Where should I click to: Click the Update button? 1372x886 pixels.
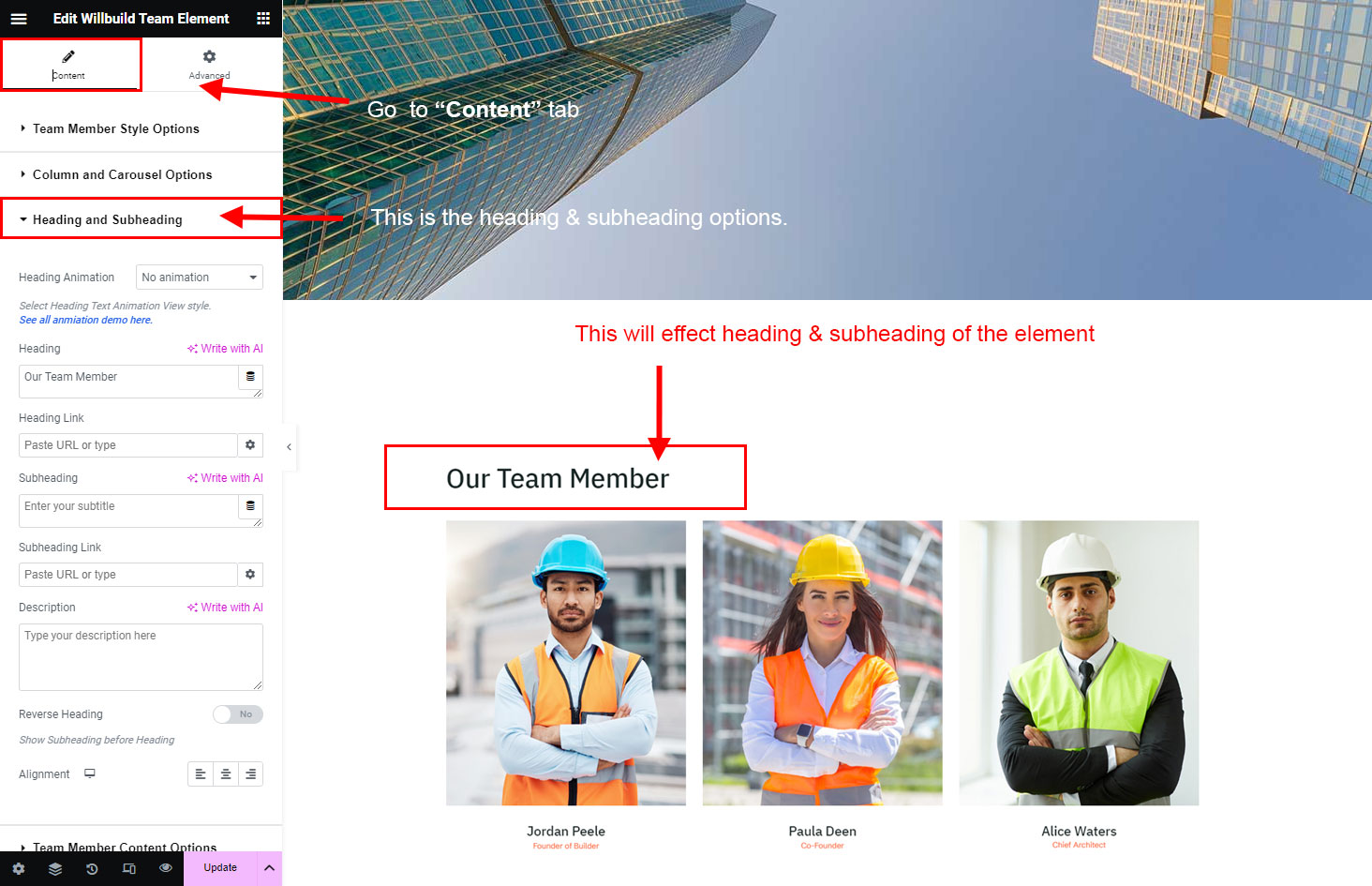pyautogui.click(x=220, y=868)
